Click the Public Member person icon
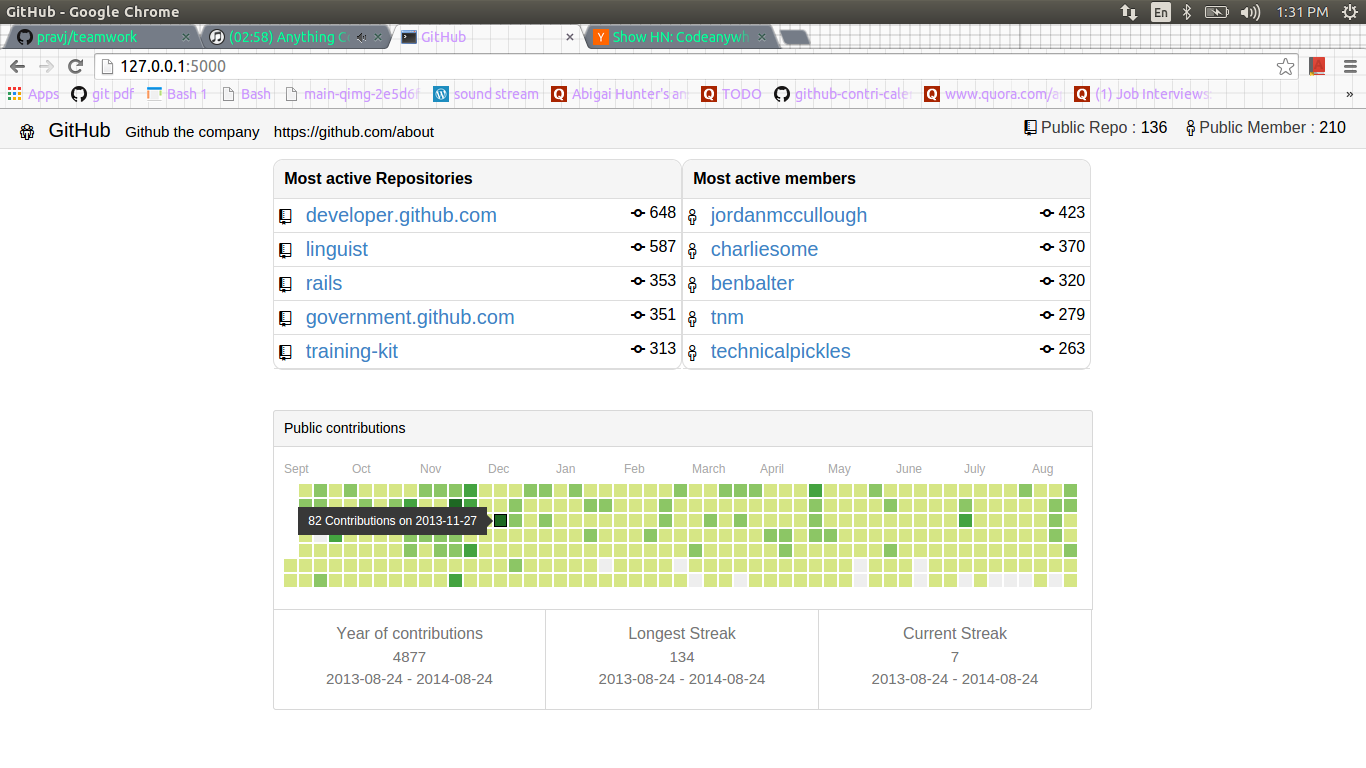The height and width of the screenshot is (768, 1366). tap(1190, 128)
